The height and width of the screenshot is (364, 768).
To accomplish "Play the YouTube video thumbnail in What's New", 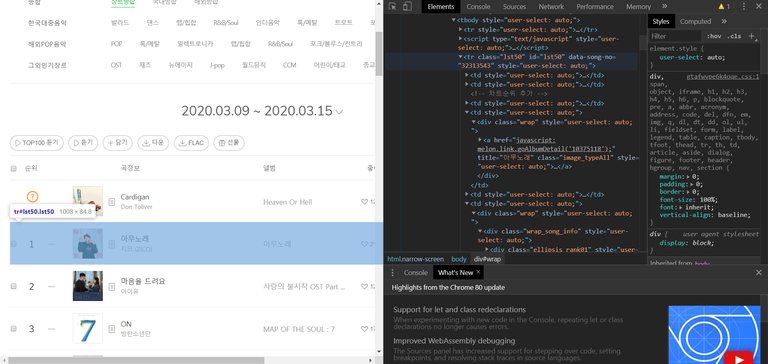I will [x=738, y=358].
